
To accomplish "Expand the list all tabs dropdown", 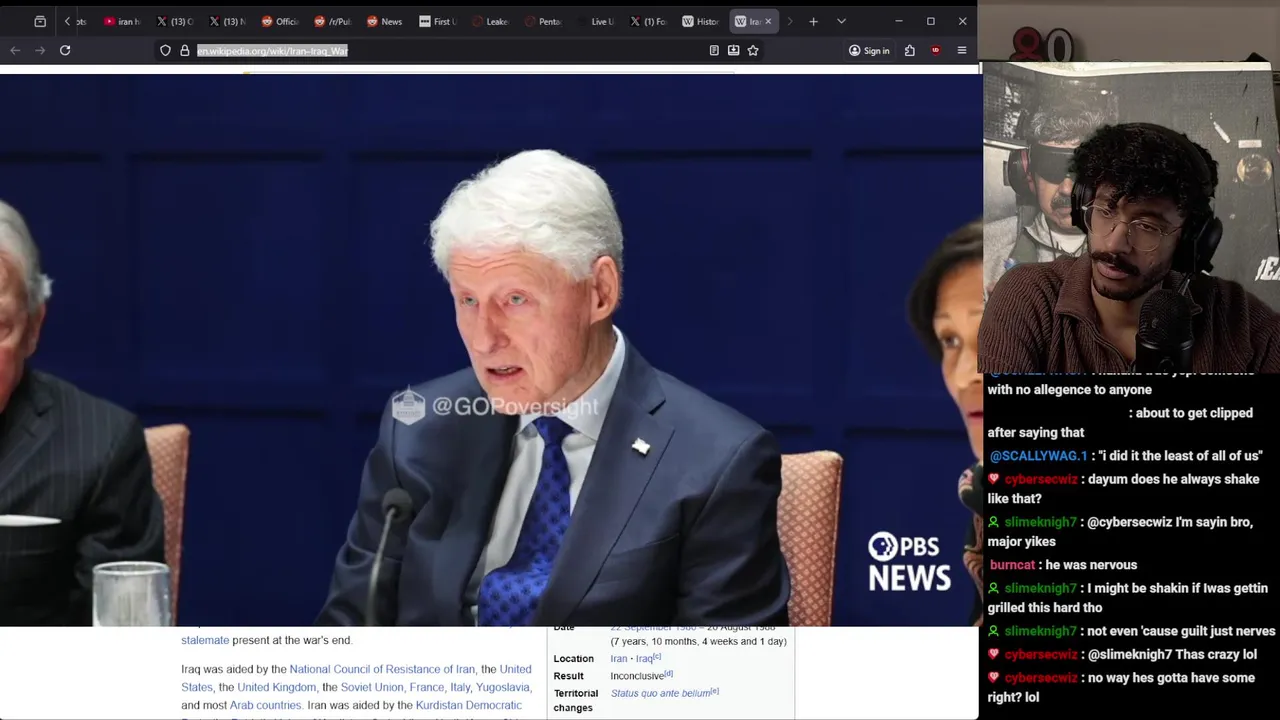I will tap(841, 21).
